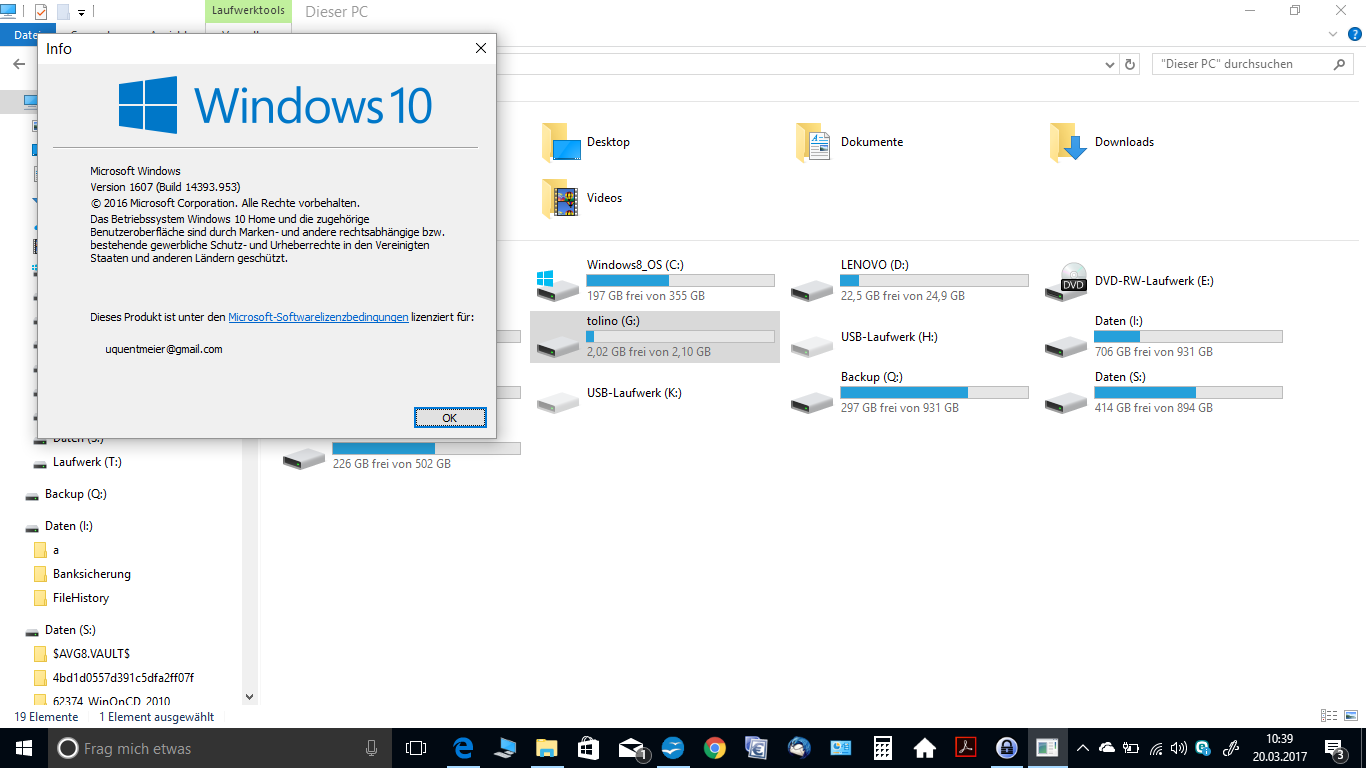This screenshot has height=768, width=1366.
Task: Expand the ribbon with the chevron
Action: pyautogui.click(x=1331, y=34)
